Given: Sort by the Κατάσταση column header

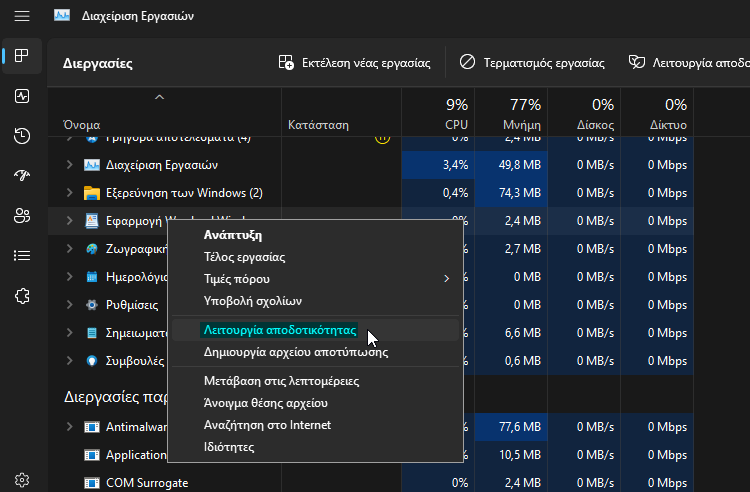Looking at the screenshot, I should 318,125.
